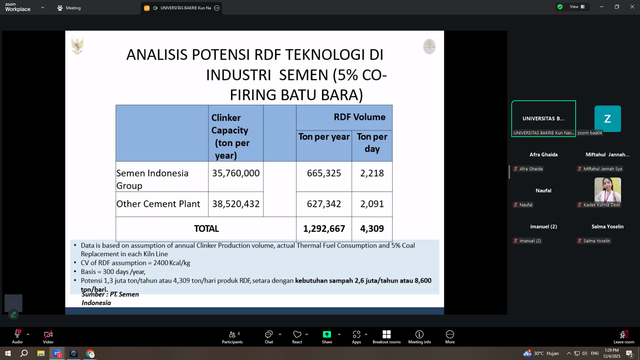Click the gallery panel scrollbar handle
This screenshot has width=640, height=360.
coord(509,172)
